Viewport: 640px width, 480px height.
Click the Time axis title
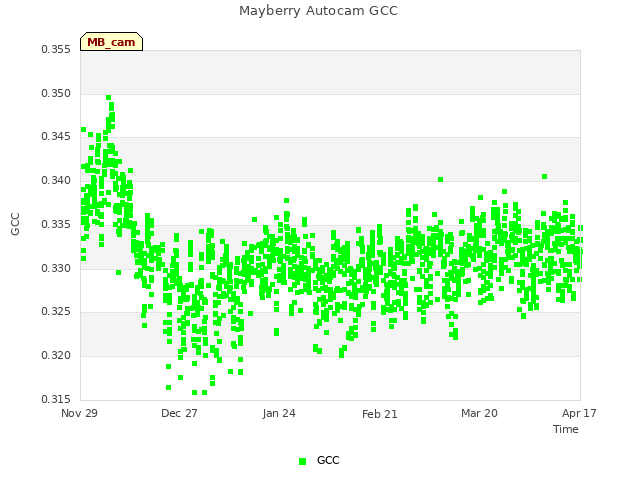[x=566, y=429]
